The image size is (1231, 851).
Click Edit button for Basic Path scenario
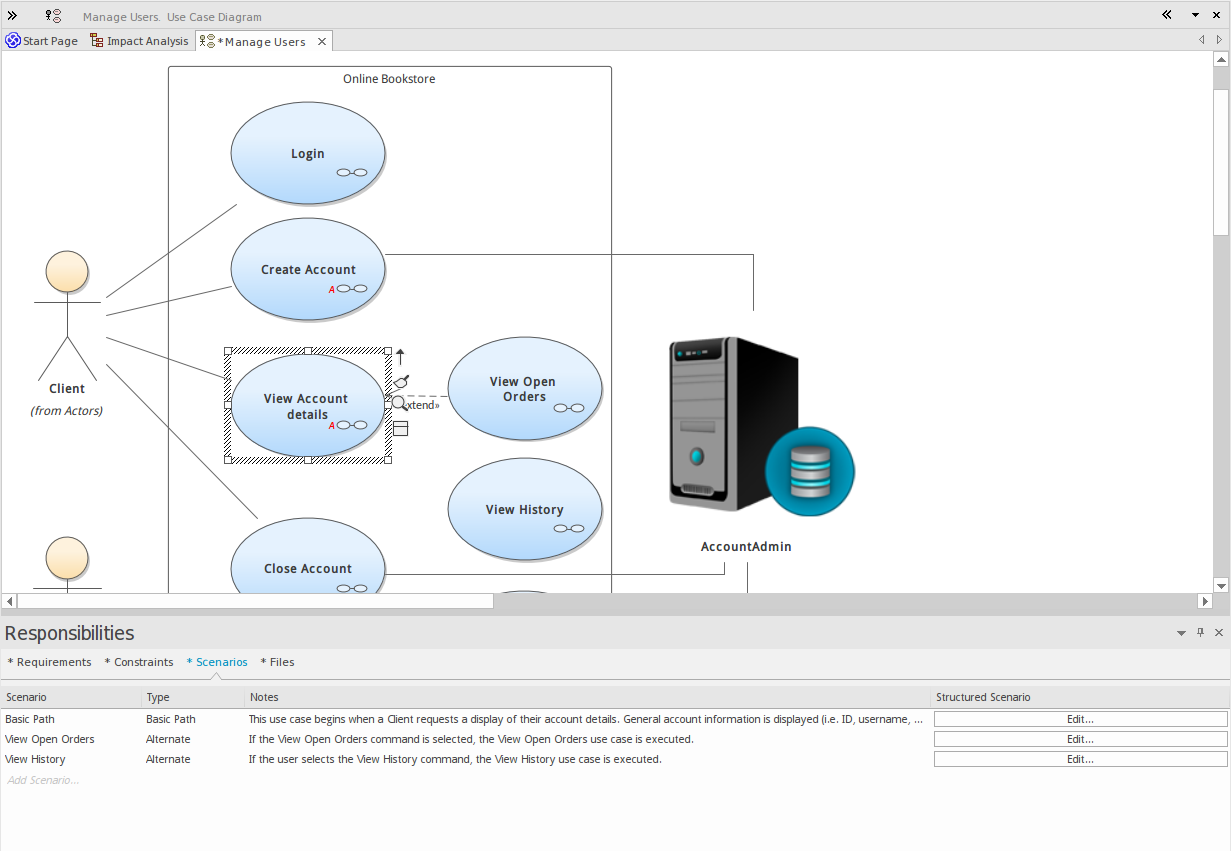[1080, 719]
